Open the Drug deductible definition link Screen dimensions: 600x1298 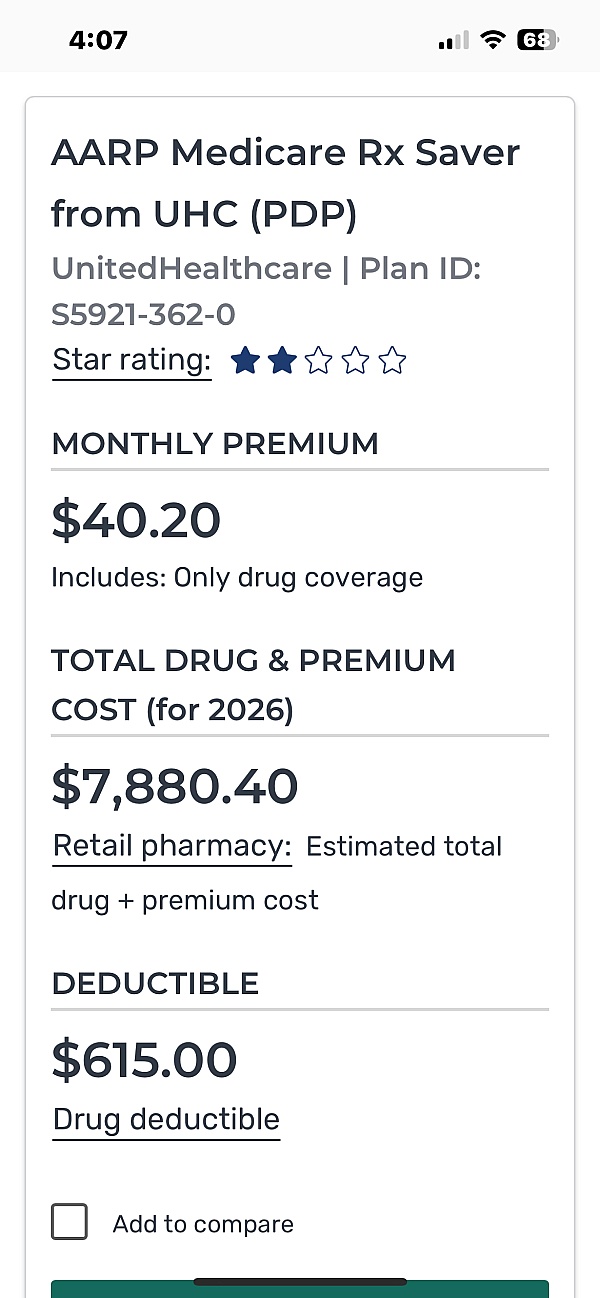(x=166, y=1119)
